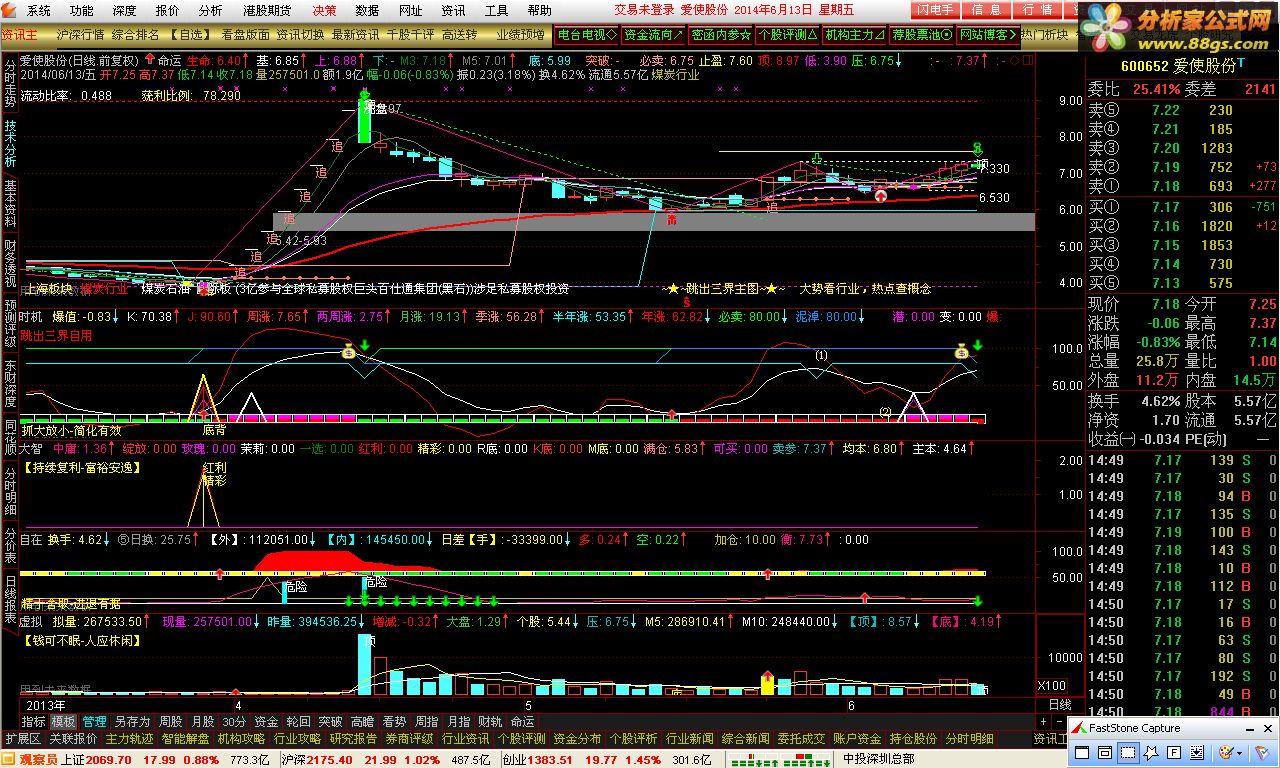Switch chart to 周股 period
The width and height of the screenshot is (1280, 768).
[x=171, y=721]
